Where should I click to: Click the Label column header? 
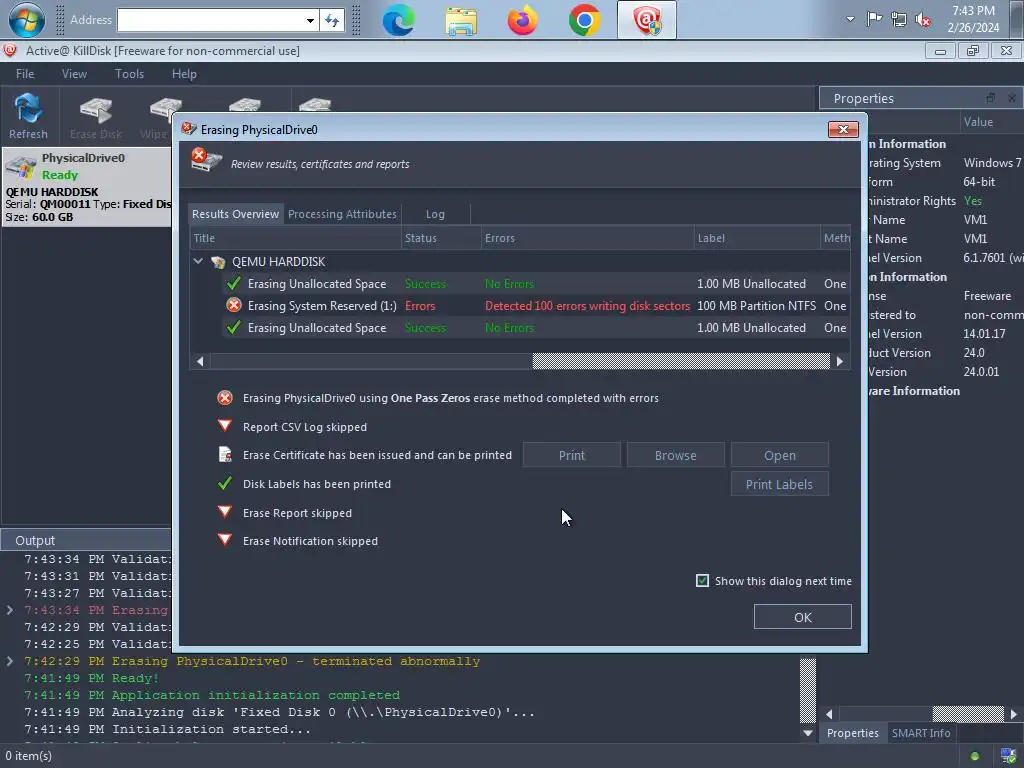tap(758, 238)
